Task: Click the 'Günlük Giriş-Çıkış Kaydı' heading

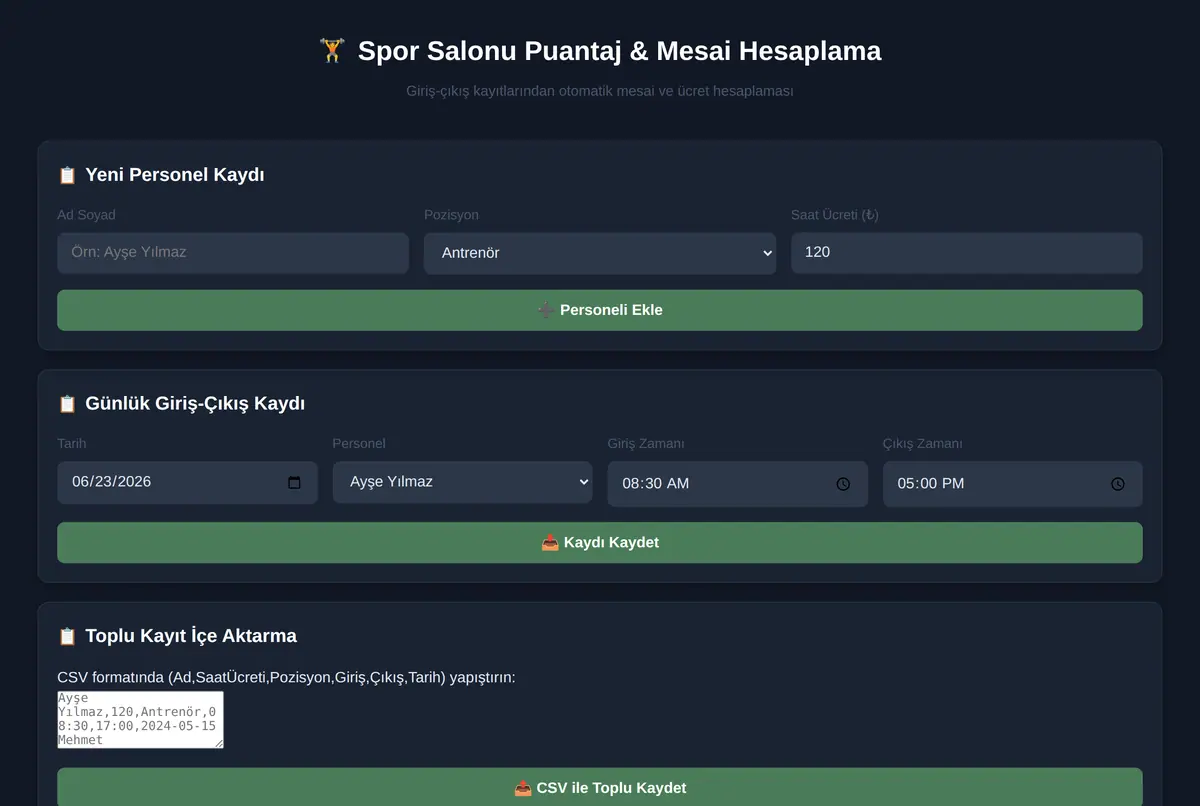Action: tap(195, 404)
